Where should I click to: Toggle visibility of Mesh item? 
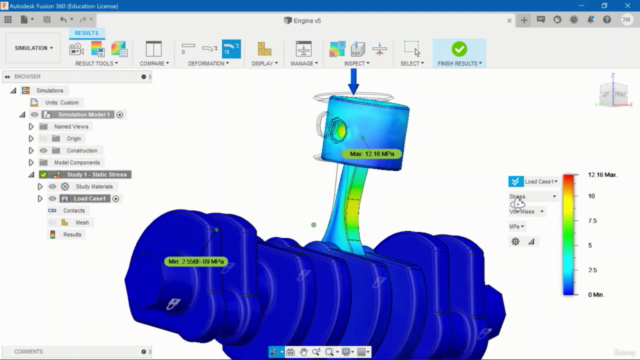tap(52, 222)
